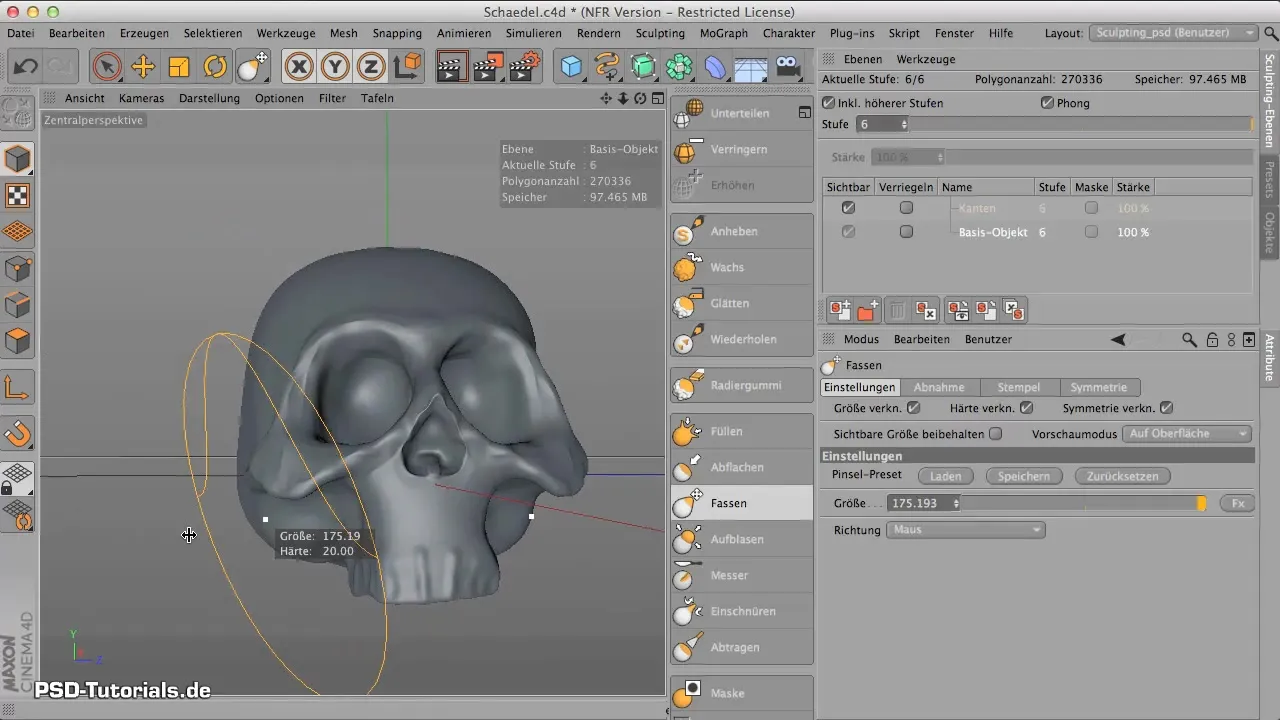The width and height of the screenshot is (1280, 720).
Task: Toggle Verriegeln for Kanten layer
Action: [x=906, y=208]
